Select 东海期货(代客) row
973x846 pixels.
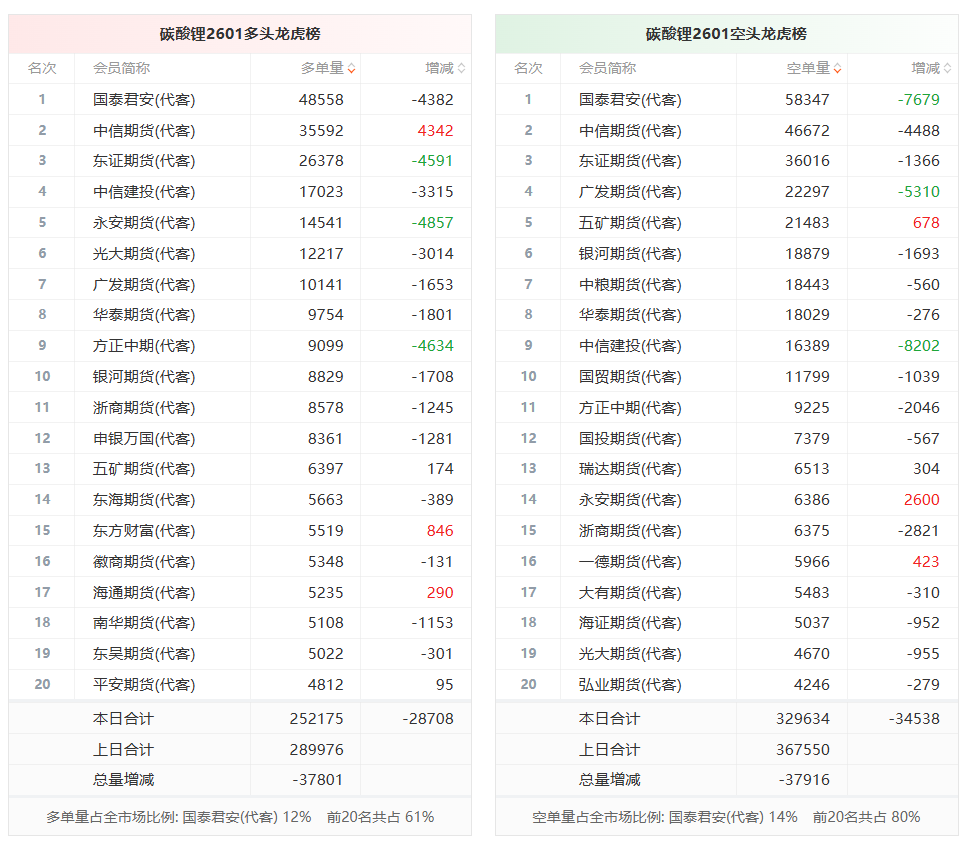click(x=240, y=500)
